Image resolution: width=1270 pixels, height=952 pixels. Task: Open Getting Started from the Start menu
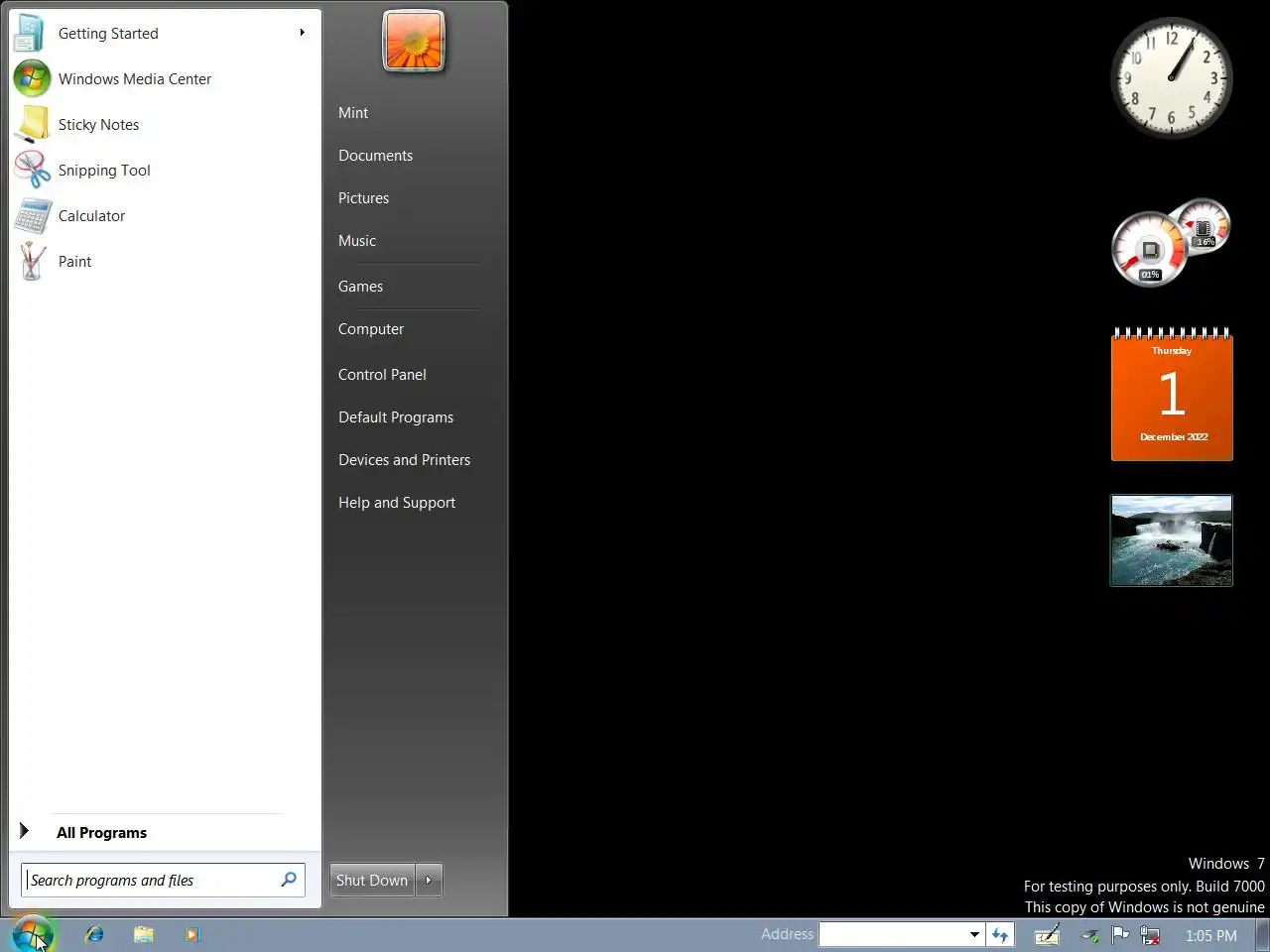(x=165, y=34)
